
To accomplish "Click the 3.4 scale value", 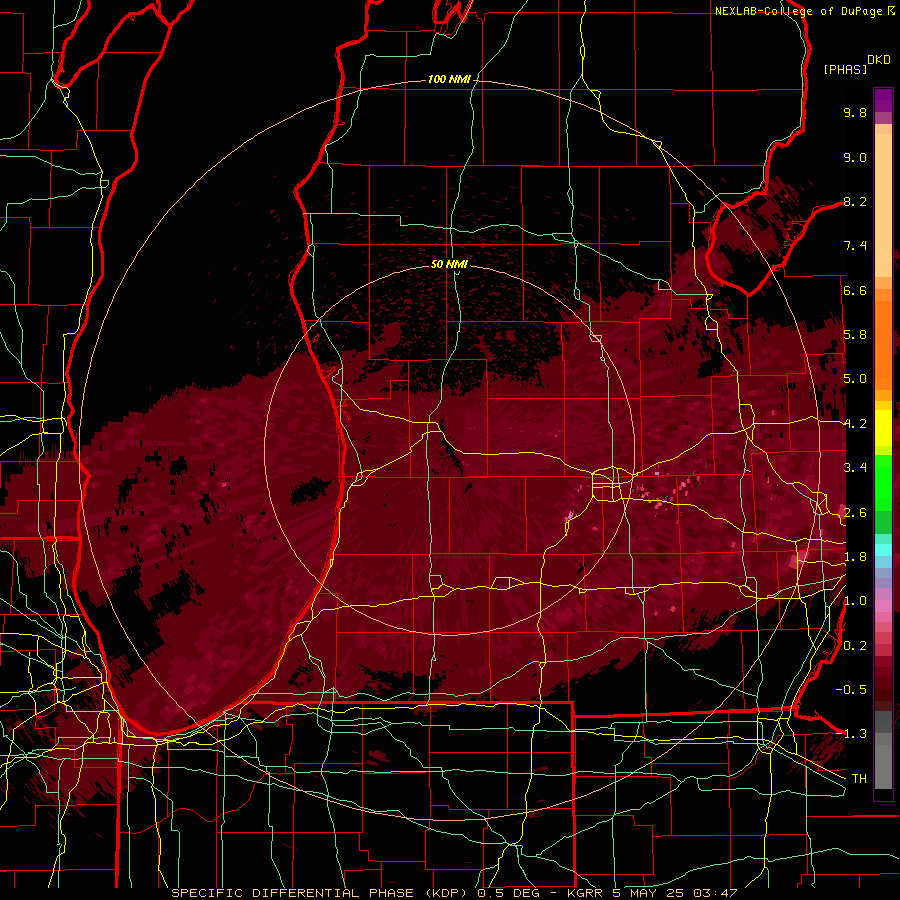I will pos(855,468).
